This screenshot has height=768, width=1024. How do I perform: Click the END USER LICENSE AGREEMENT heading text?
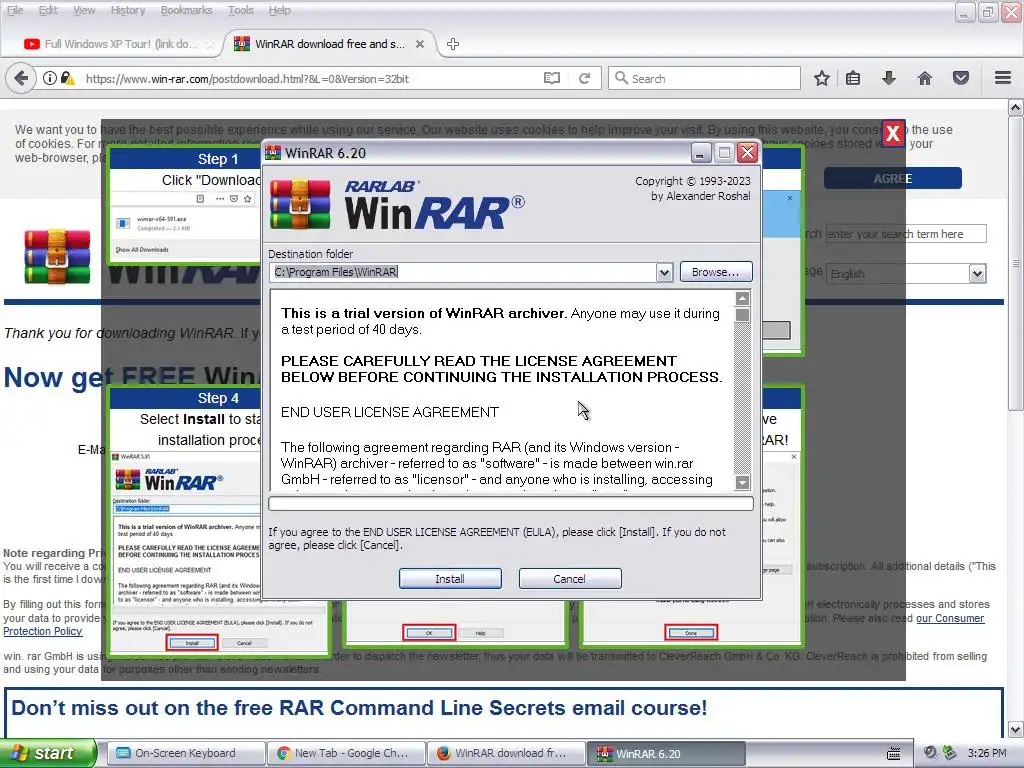tap(390, 412)
